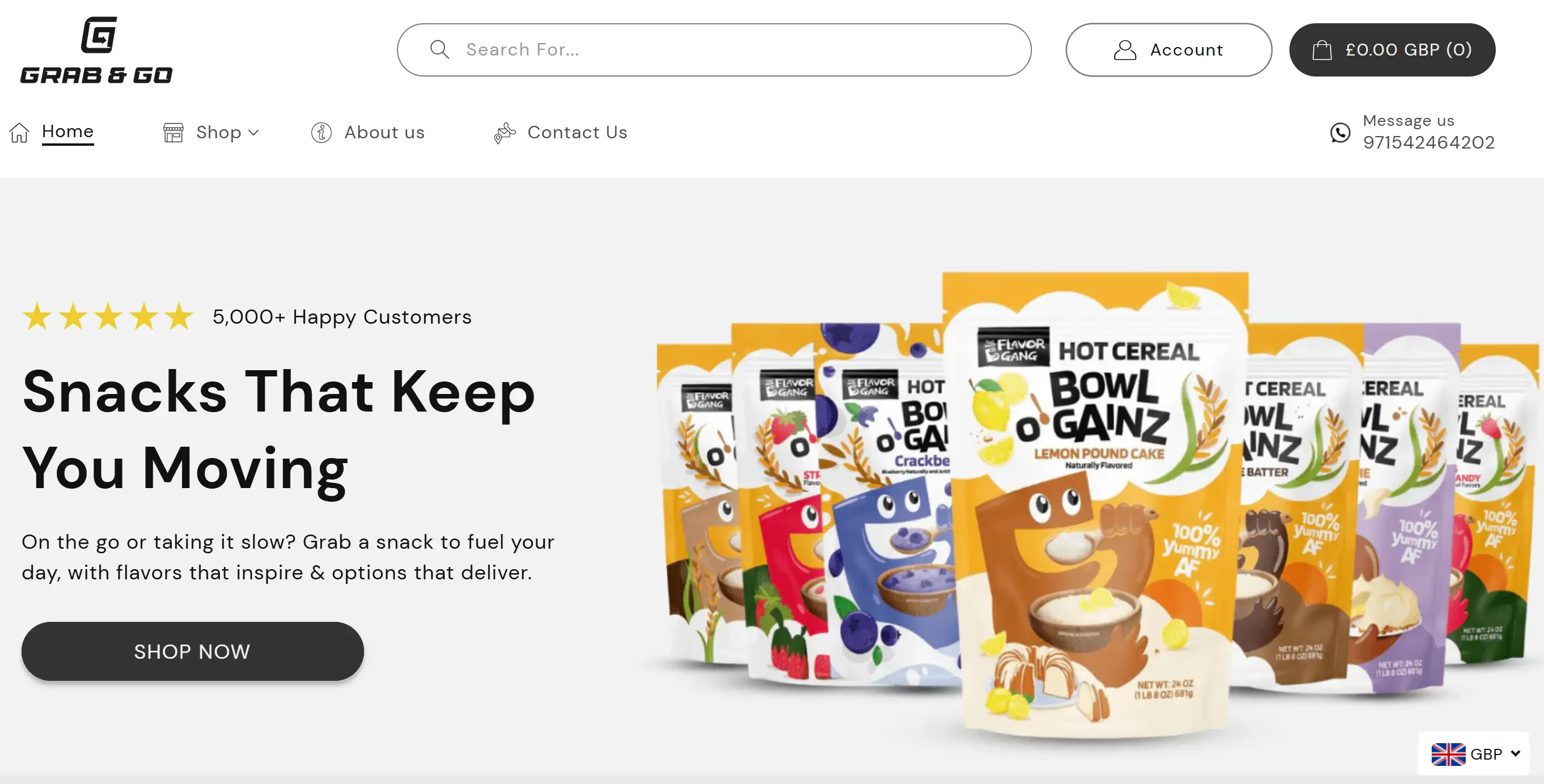This screenshot has width=1544, height=784.
Task: Expand the Shop menu chevron
Action: point(253,133)
